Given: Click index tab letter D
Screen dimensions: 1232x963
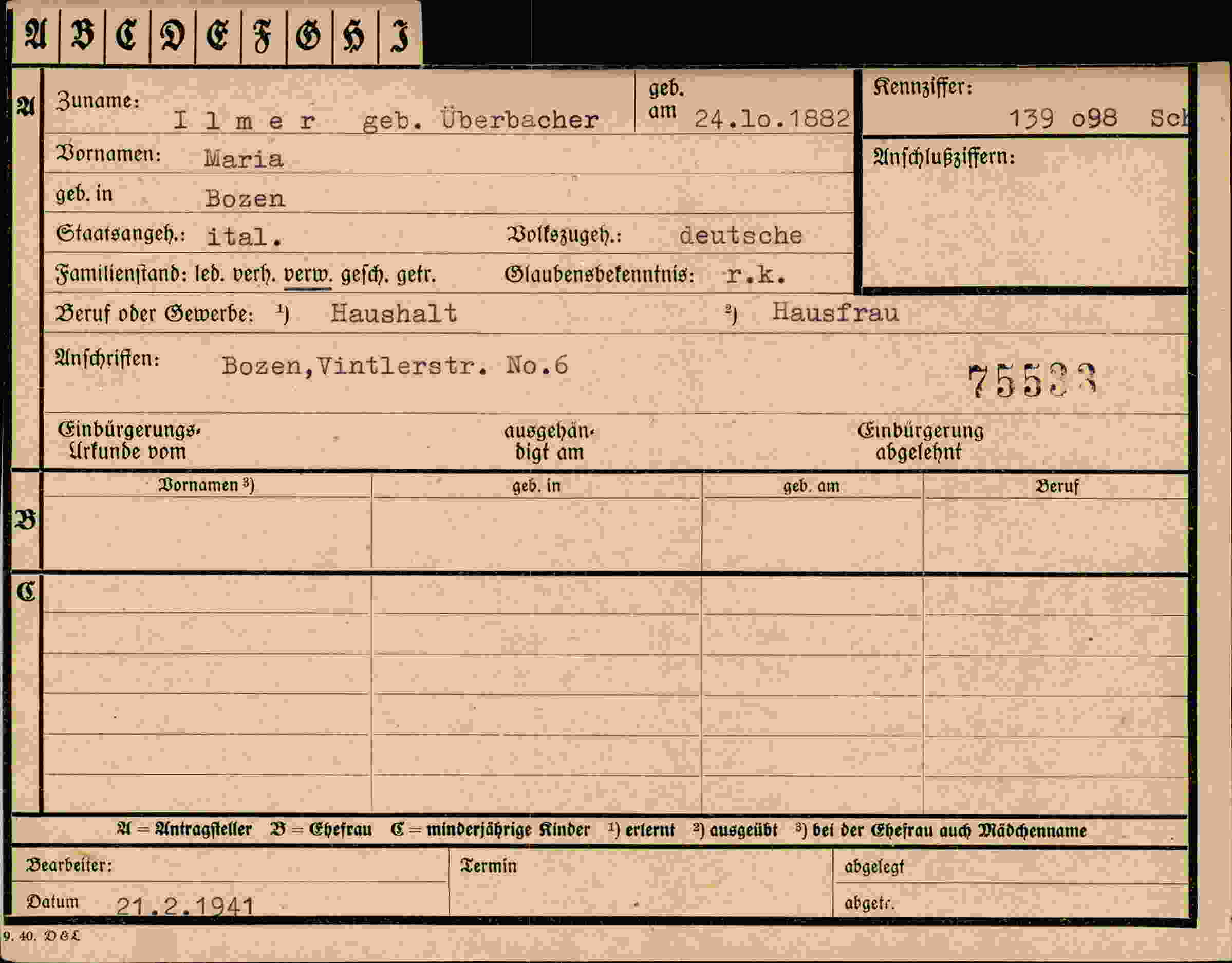Looking at the screenshot, I should point(173,34).
